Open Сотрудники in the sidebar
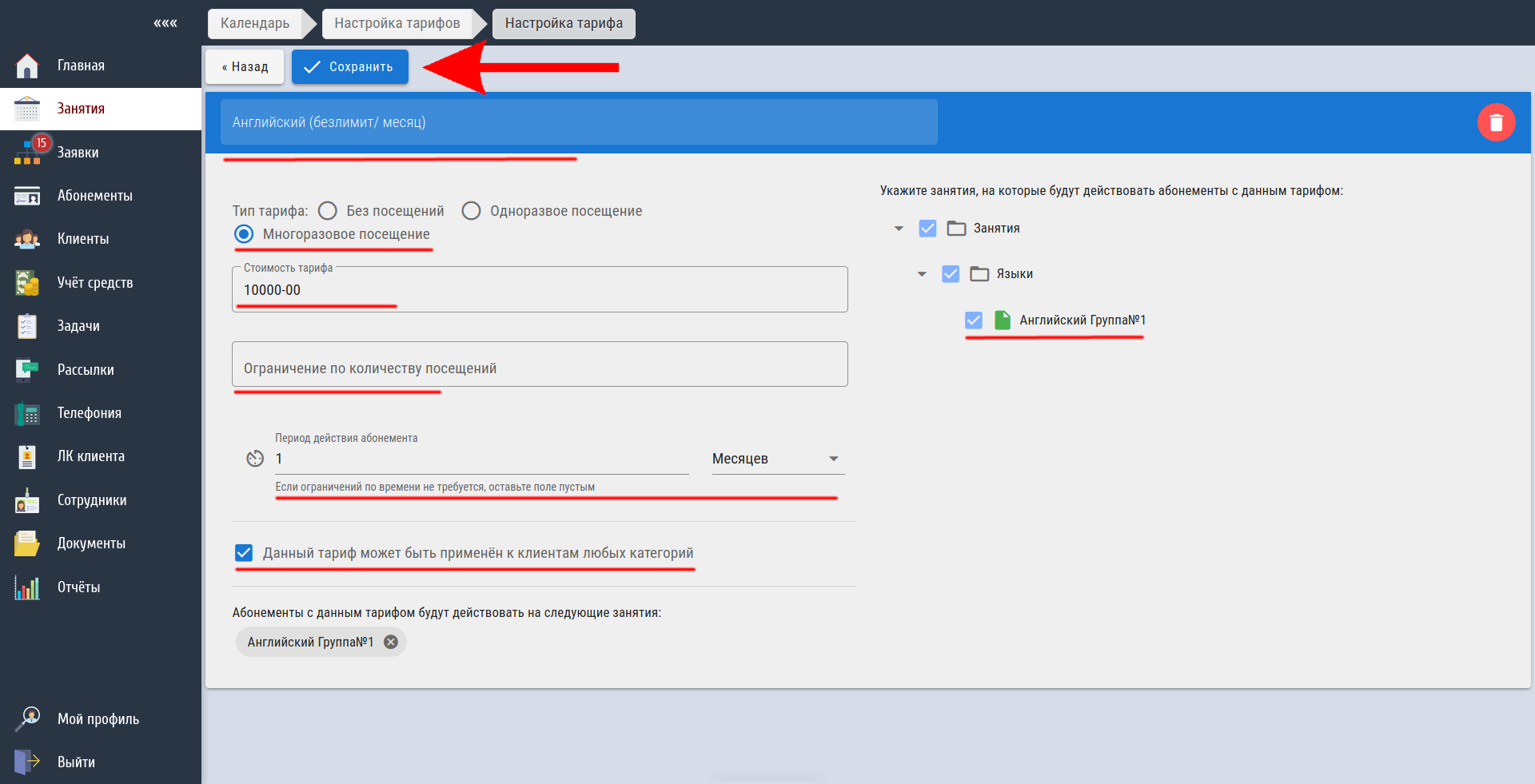This screenshot has height=784, width=1535. [101, 500]
